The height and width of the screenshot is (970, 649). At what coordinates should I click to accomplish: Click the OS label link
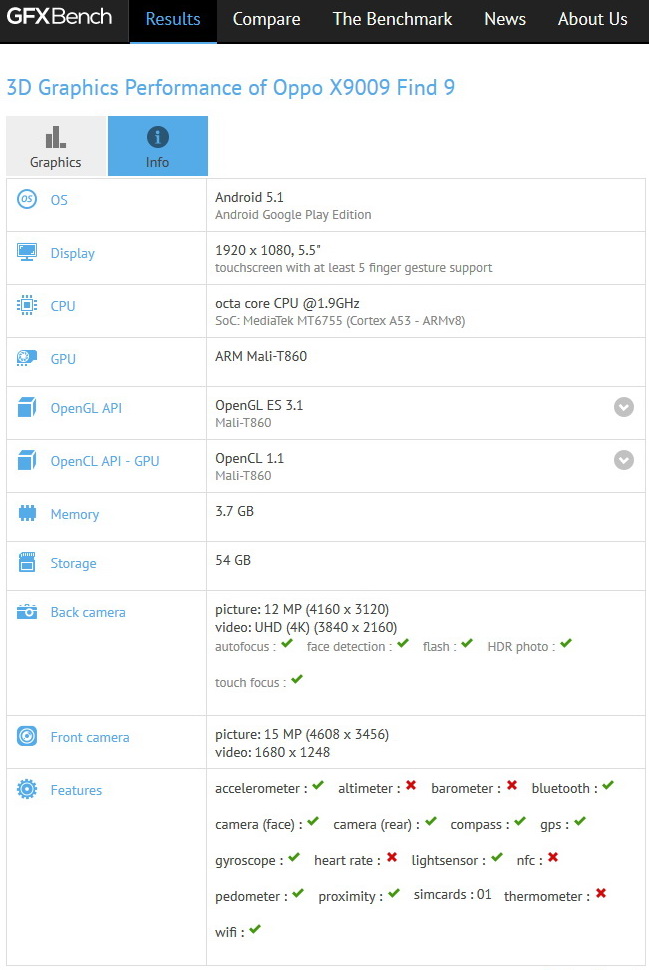point(59,200)
